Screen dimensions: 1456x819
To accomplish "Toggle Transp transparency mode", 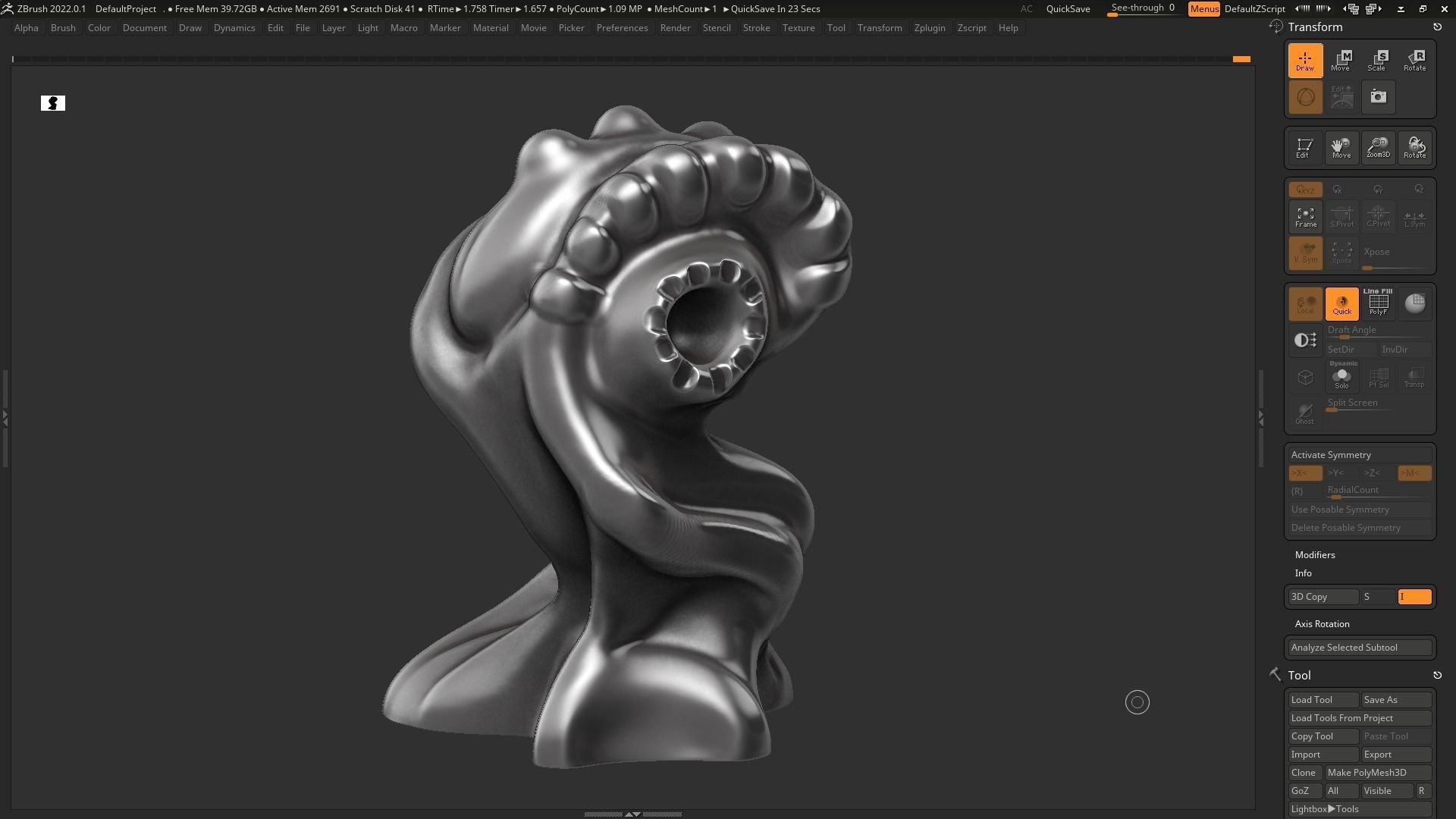I will 1414,376.
